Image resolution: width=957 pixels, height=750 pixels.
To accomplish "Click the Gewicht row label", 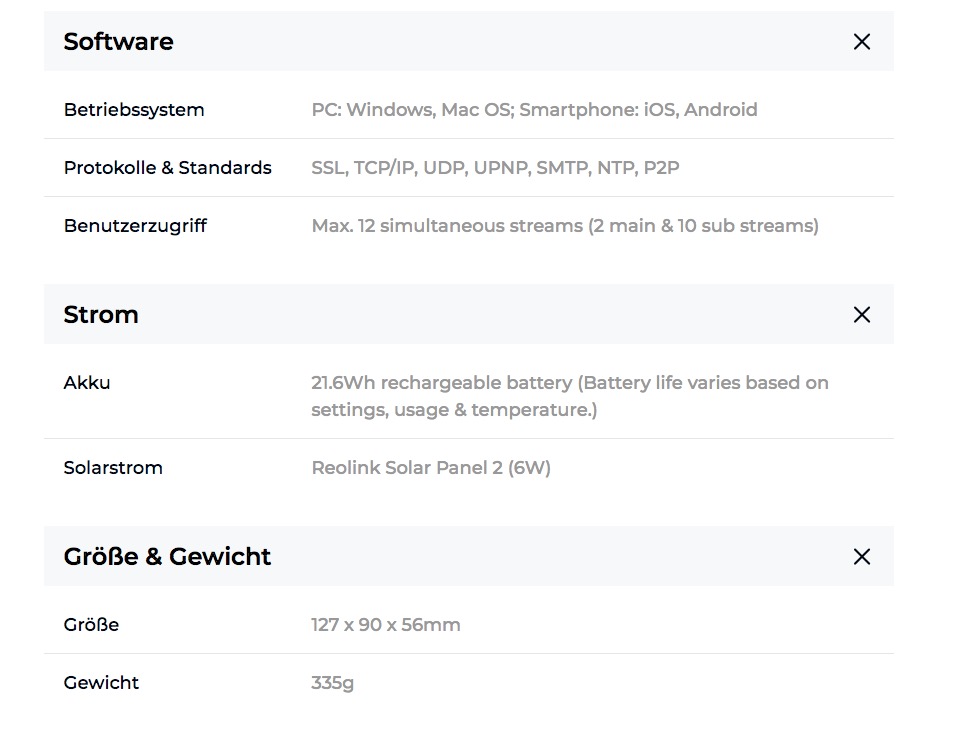I will click(101, 683).
